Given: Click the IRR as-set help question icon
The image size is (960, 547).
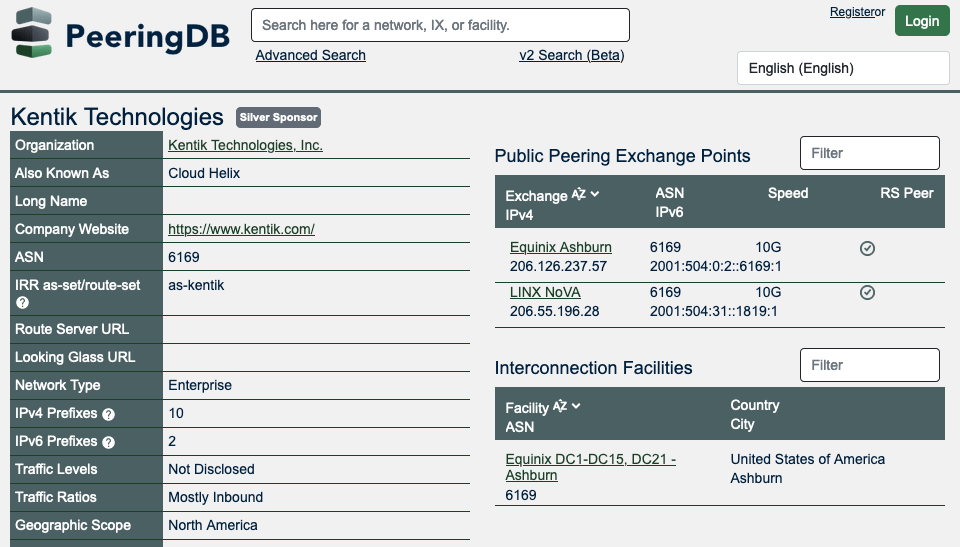Looking at the screenshot, I should pyautogui.click(x=22, y=303).
